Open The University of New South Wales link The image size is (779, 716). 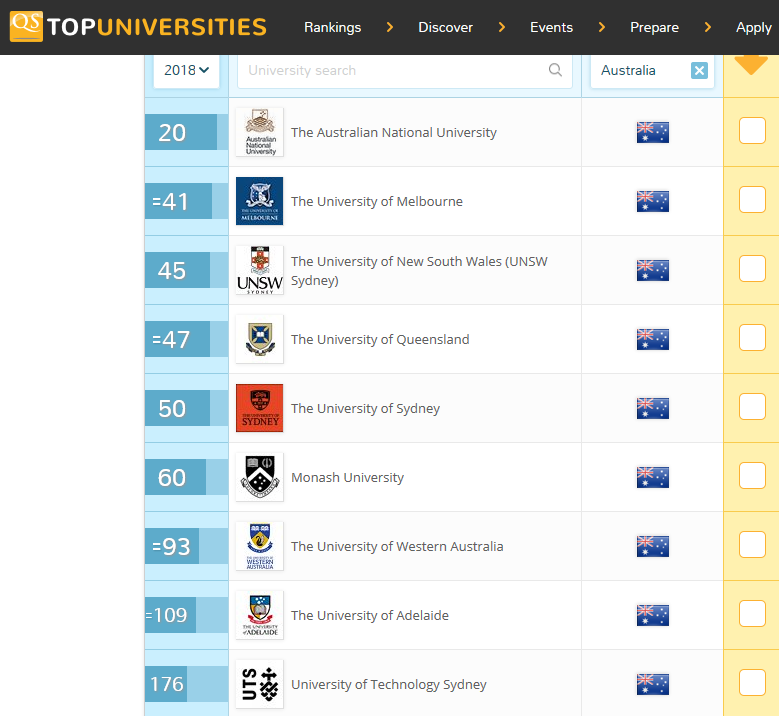coord(419,271)
